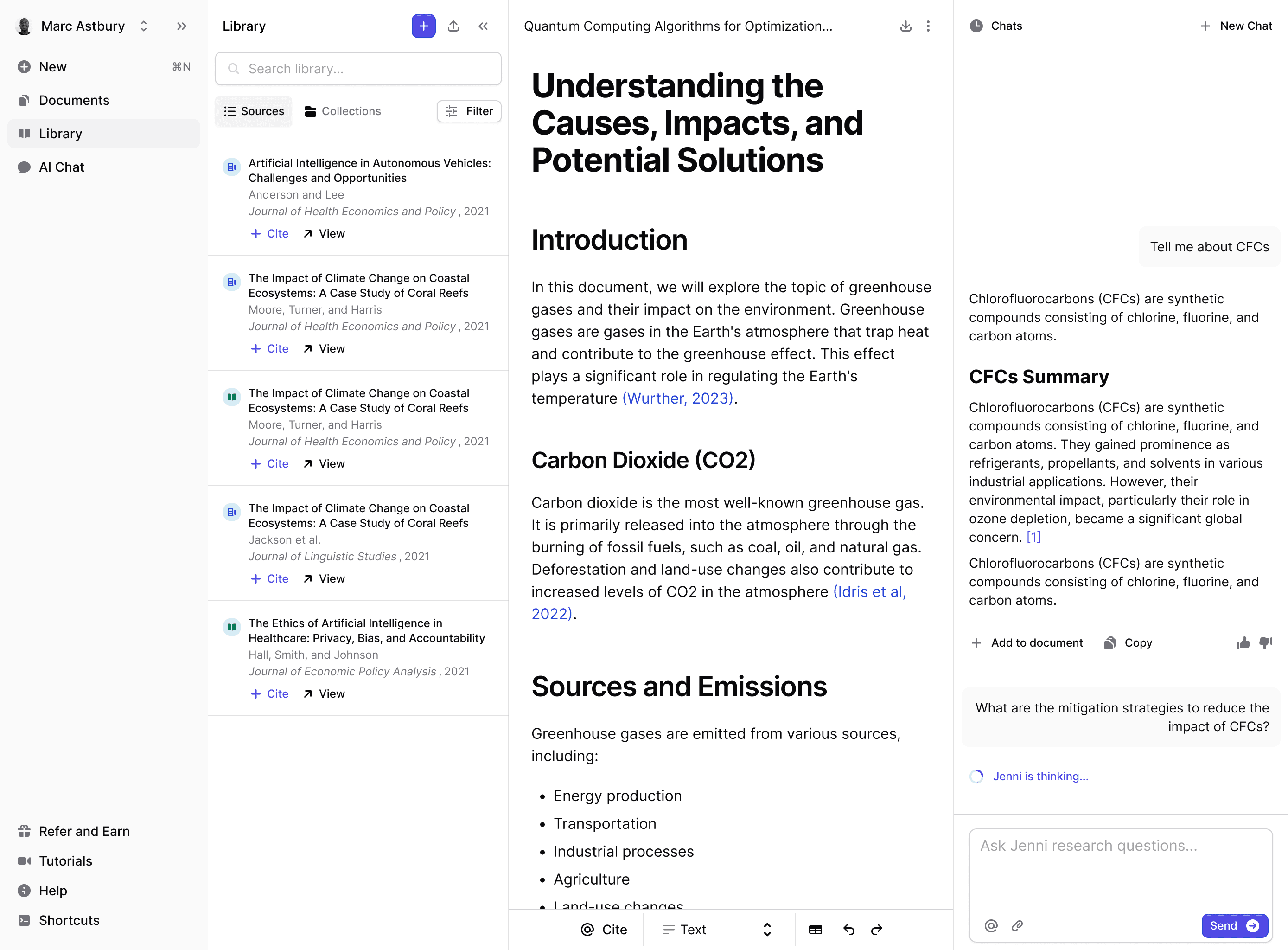Expand sidebar using double right chevron
Viewport: 1288px width, 950px height.
[x=182, y=26]
